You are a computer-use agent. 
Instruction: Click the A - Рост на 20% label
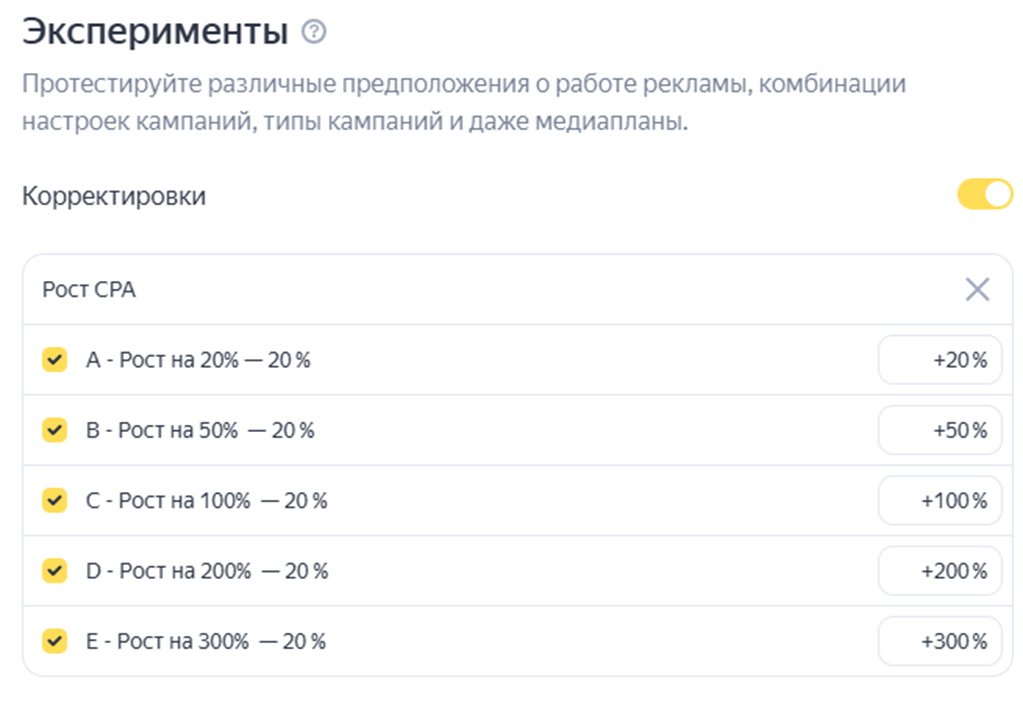pyautogui.click(x=198, y=360)
